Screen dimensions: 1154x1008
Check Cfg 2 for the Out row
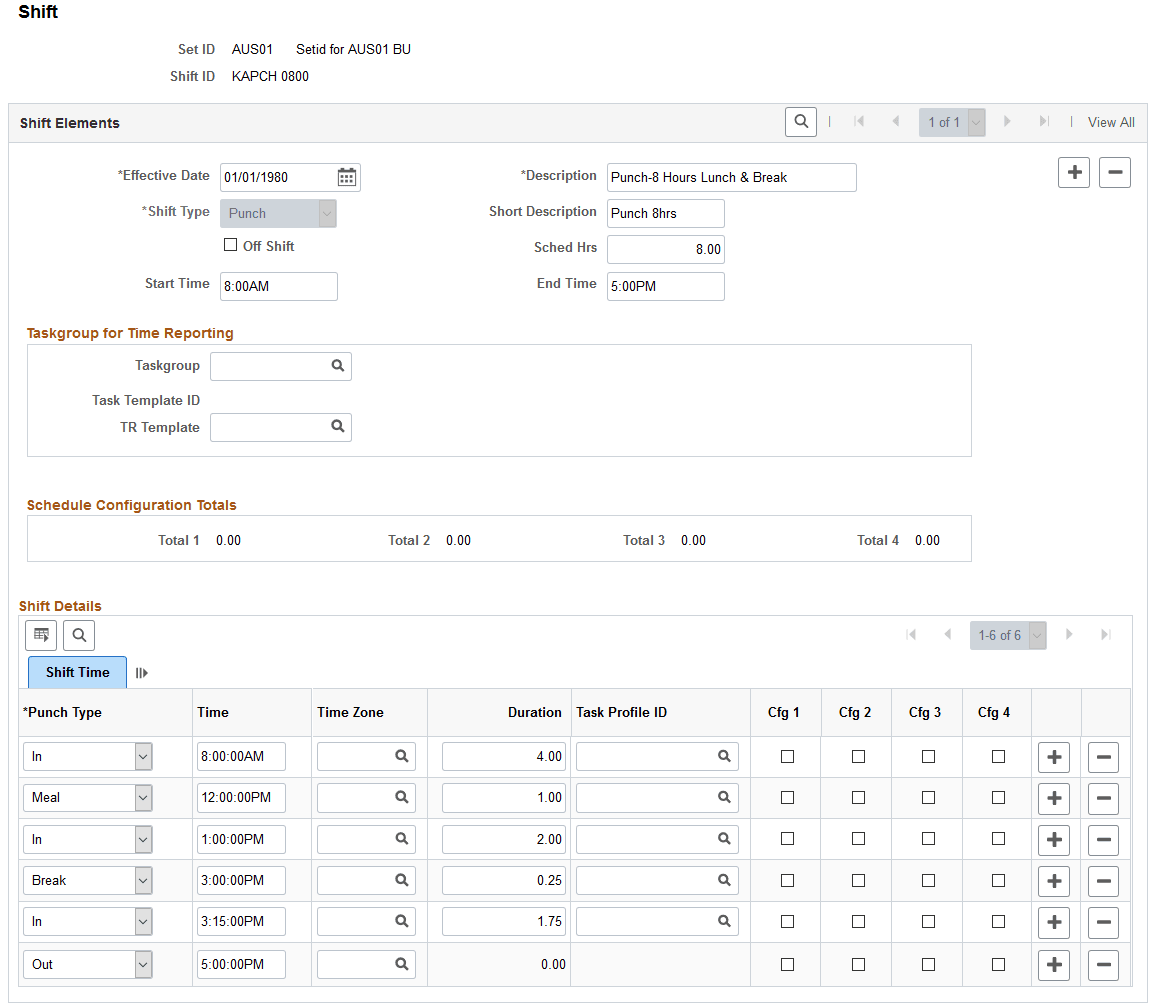[858, 964]
